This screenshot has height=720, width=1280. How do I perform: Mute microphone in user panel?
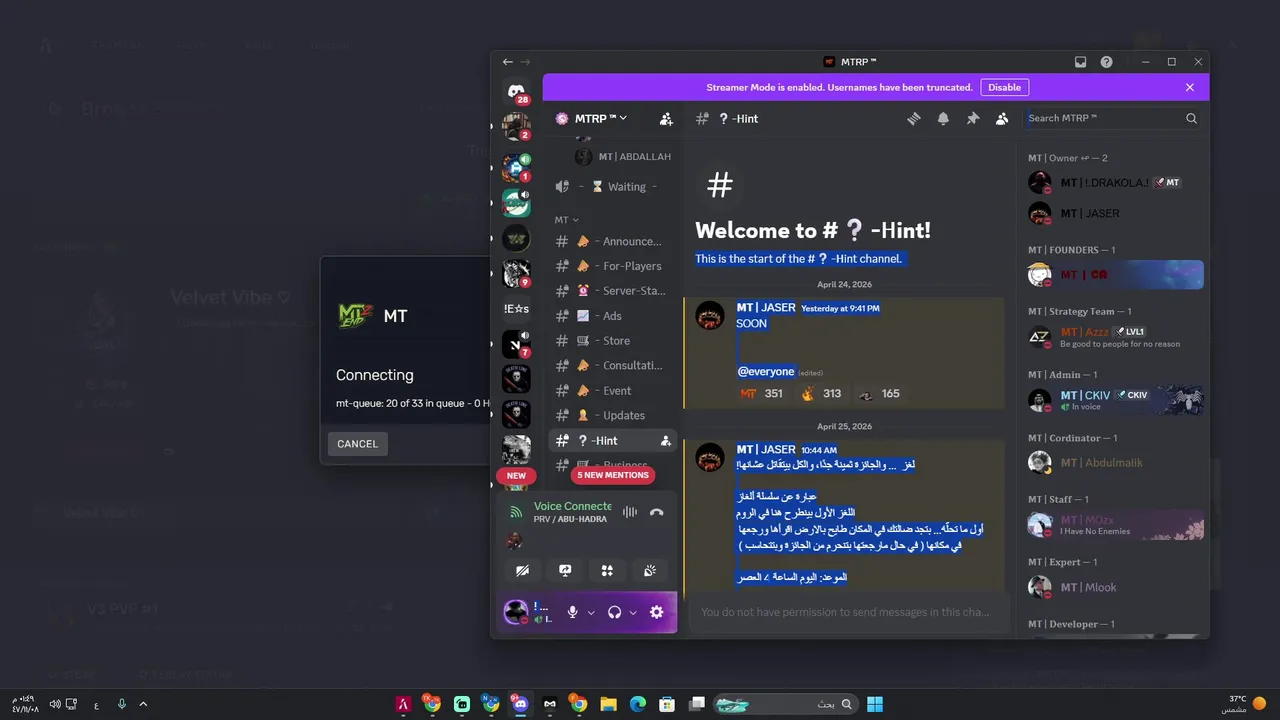[572, 612]
